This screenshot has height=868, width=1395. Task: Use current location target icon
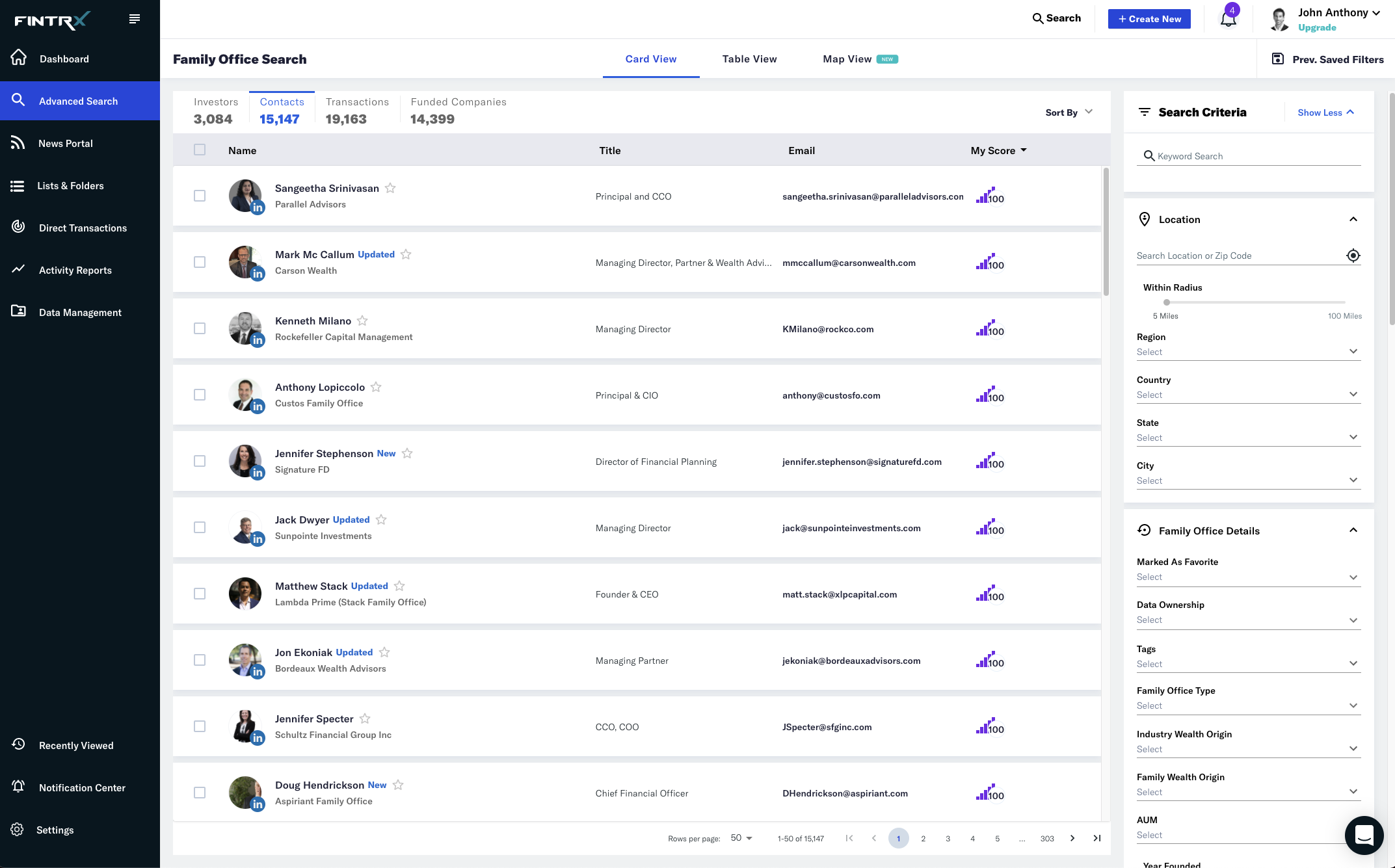tap(1353, 256)
